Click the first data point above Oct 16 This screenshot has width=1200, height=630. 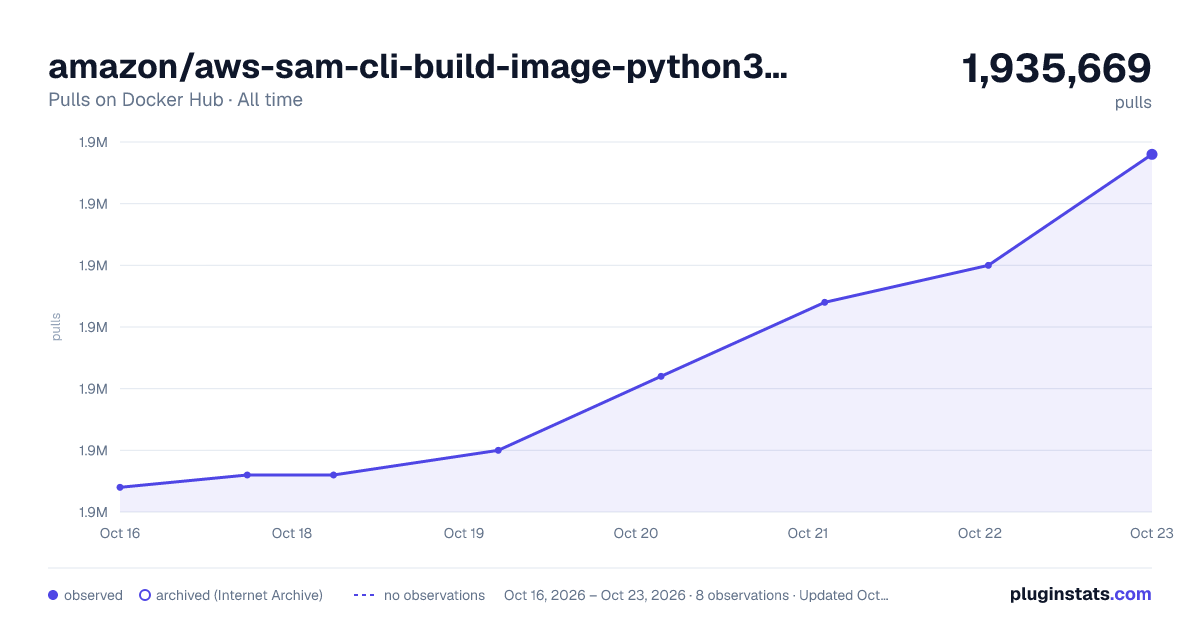tap(120, 487)
